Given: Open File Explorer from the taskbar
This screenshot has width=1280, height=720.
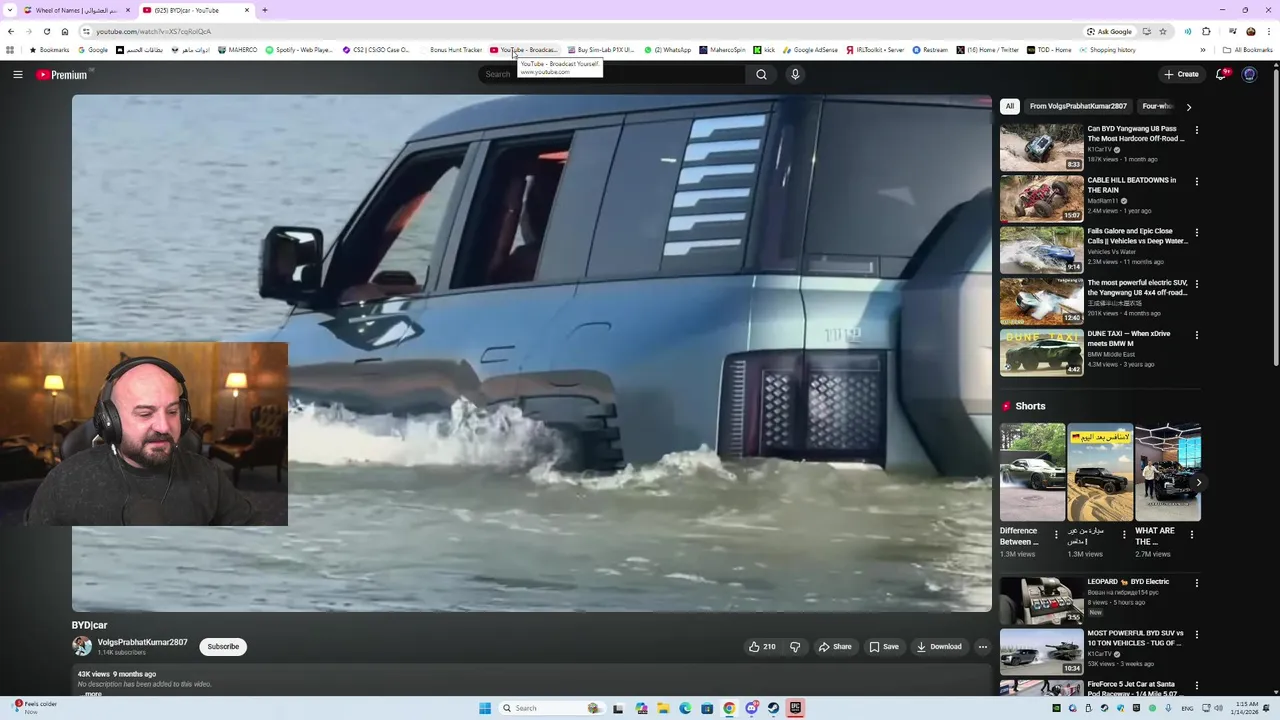Looking at the screenshot, I should pos(663,708).
